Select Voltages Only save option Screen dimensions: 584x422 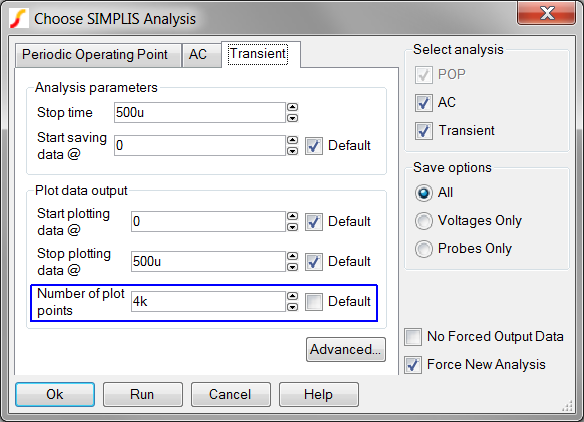[x=424, y=221]
